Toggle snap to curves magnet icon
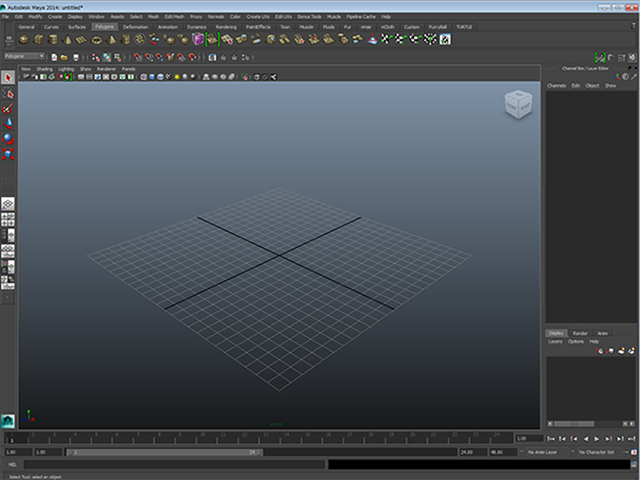 [149, 57]
